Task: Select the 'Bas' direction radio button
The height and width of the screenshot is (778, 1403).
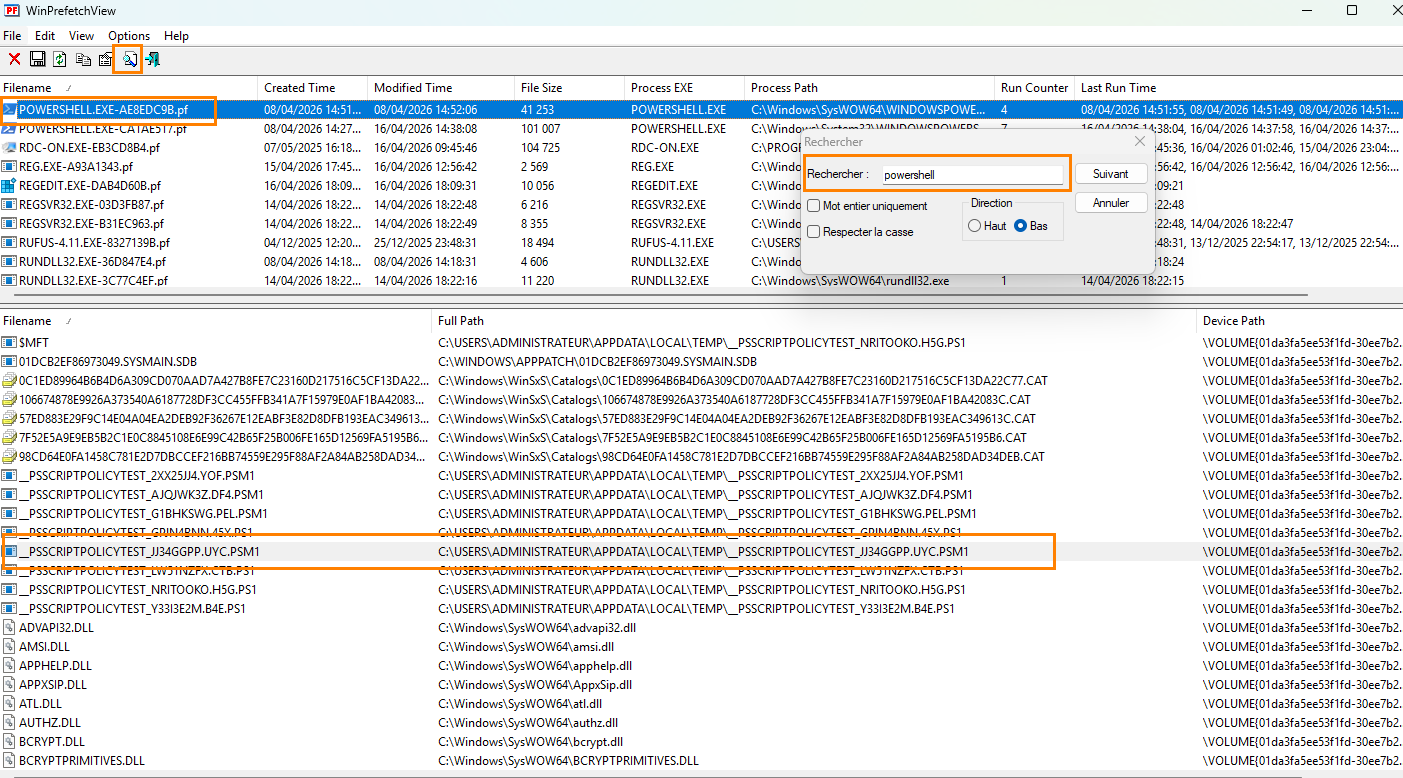Action: [x=1021, y=226]
